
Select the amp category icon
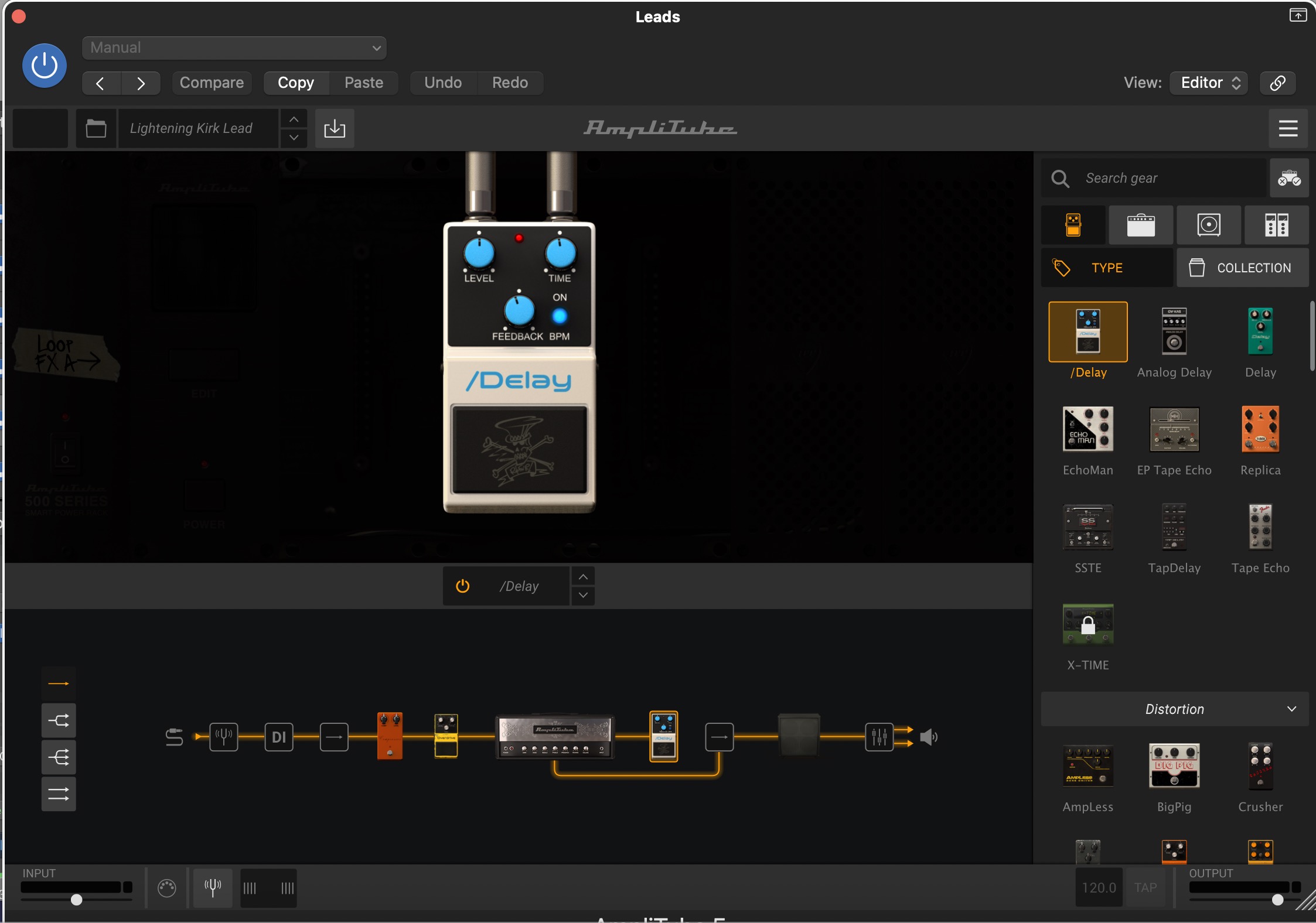coord(1140,225)
